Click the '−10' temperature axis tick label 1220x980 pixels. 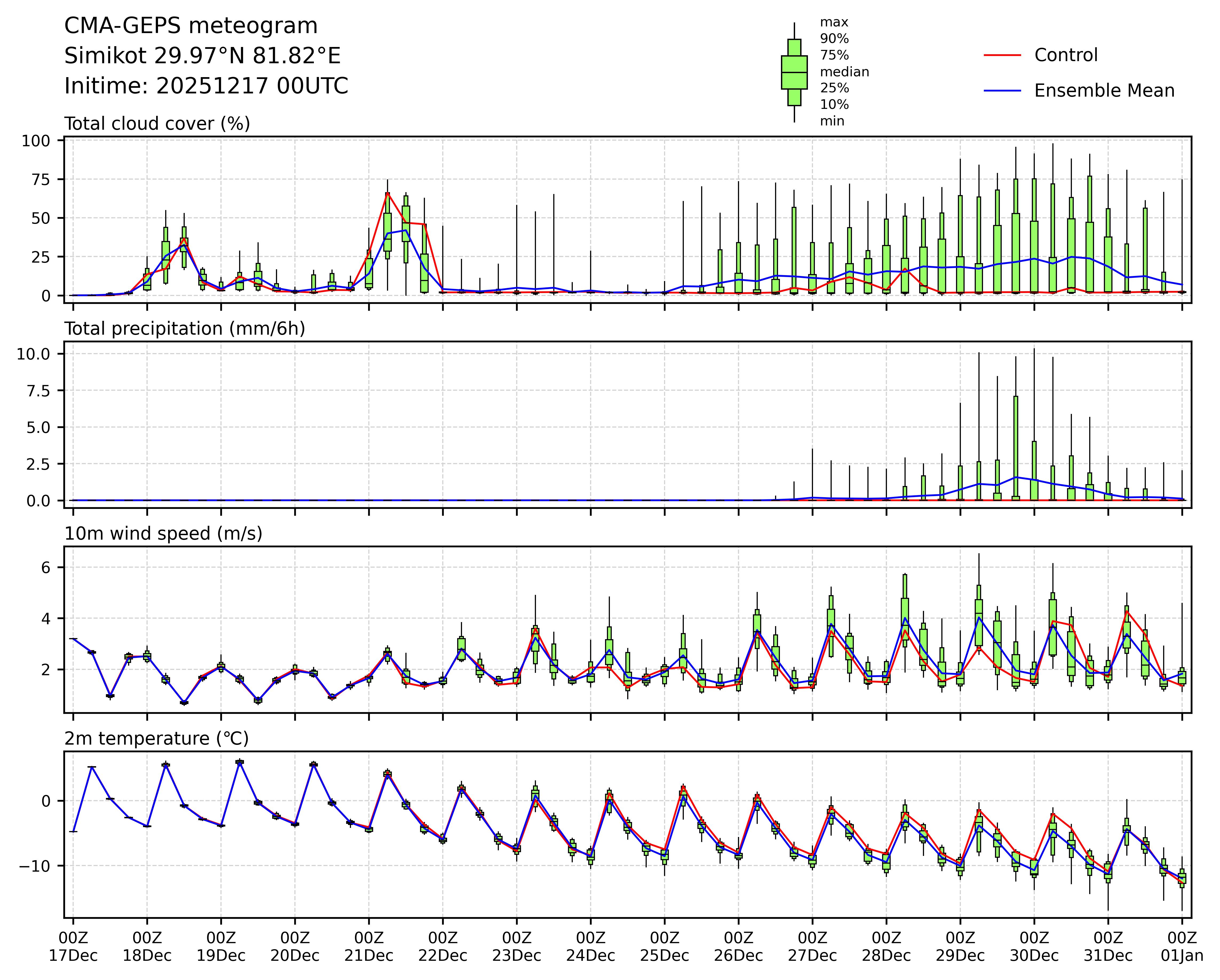33,866
